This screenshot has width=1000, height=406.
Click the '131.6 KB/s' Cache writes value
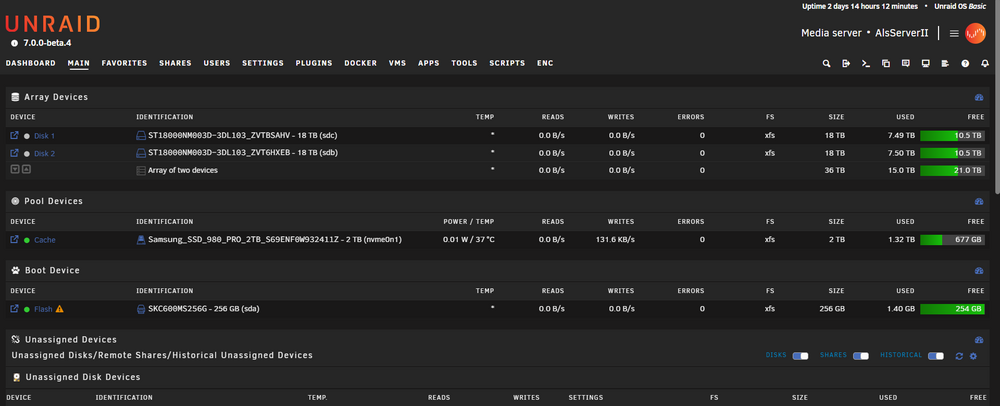614,240
